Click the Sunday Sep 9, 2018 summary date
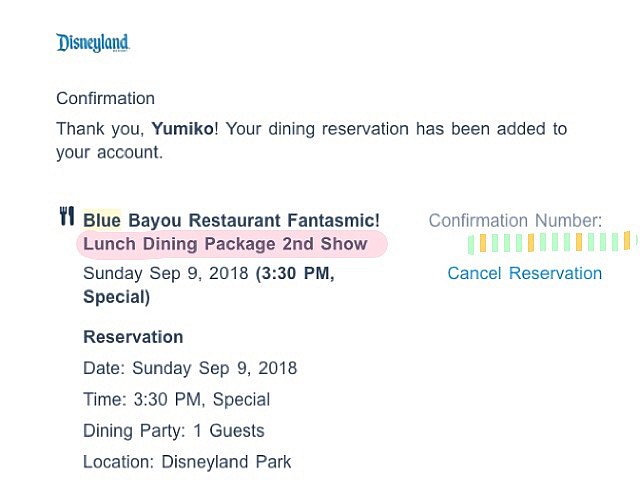This screenshot has height=494, width=640. [x=166, y=273]
